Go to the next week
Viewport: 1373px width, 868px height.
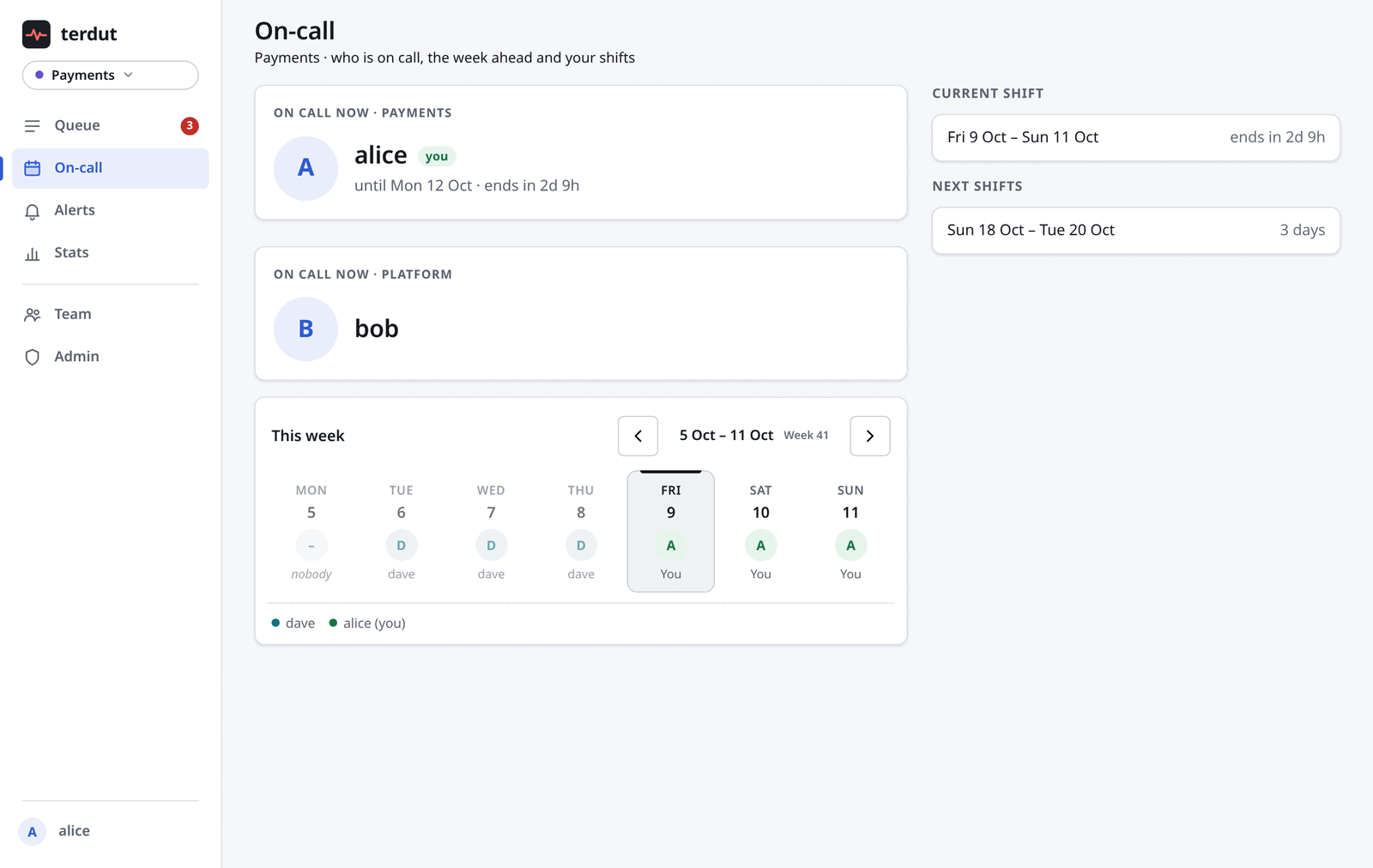[870, 436]
